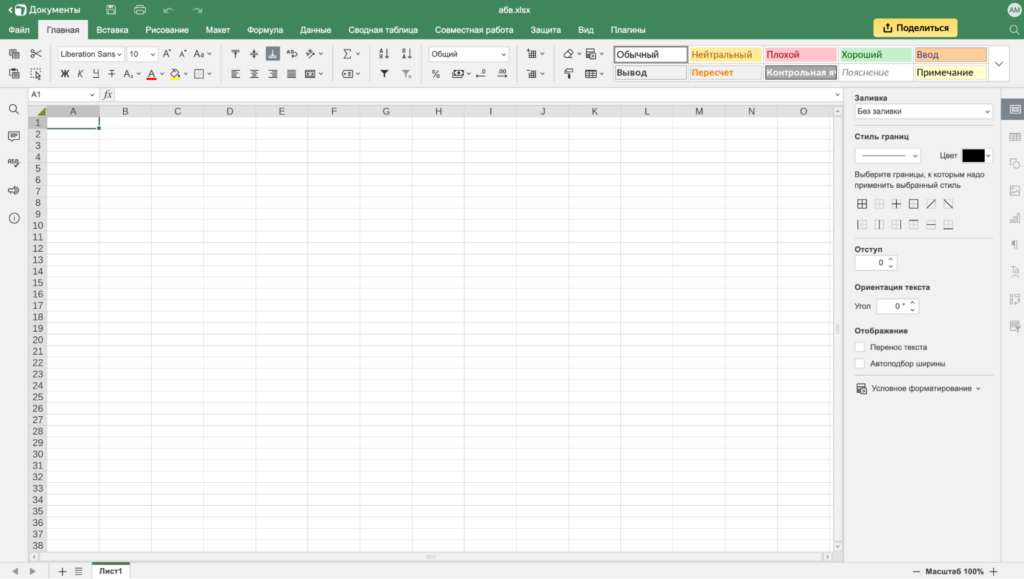Center-align text horizontally in the toolbar
This screenshot has height=579, width=1024.
pyautogui.click(x=254, y=74)
